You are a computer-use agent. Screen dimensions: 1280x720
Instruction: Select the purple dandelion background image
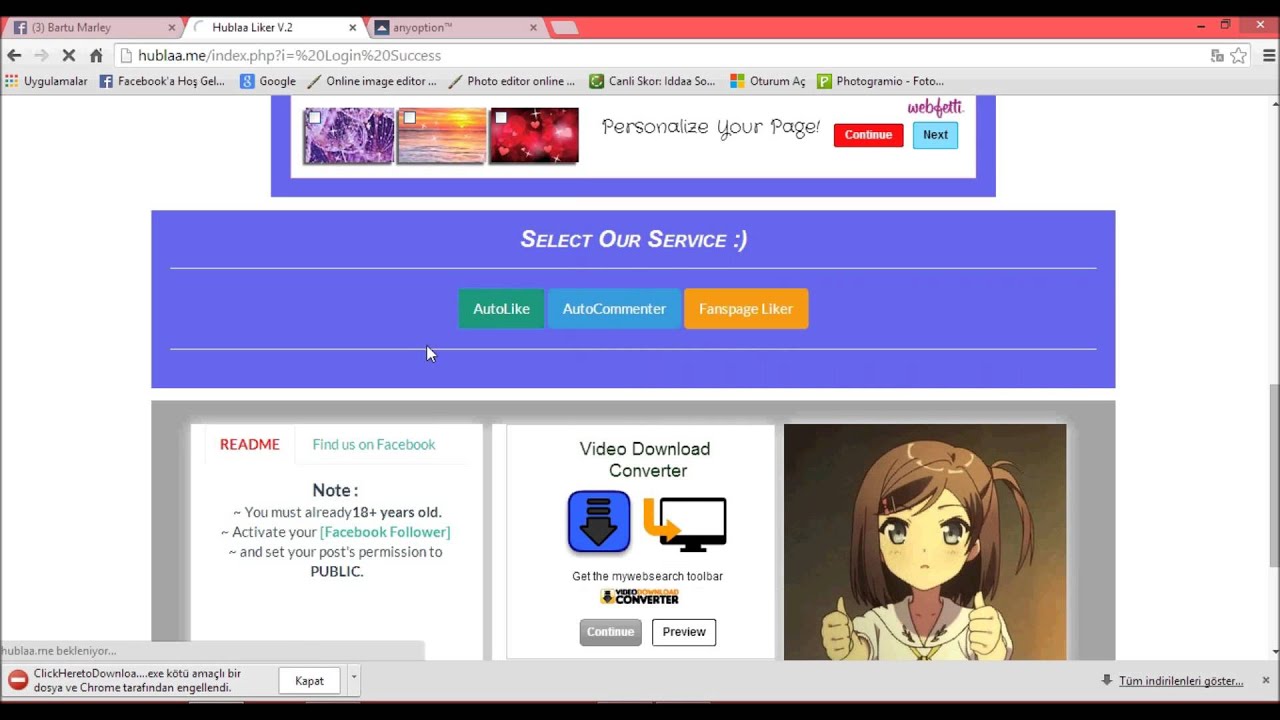point(349,136)
